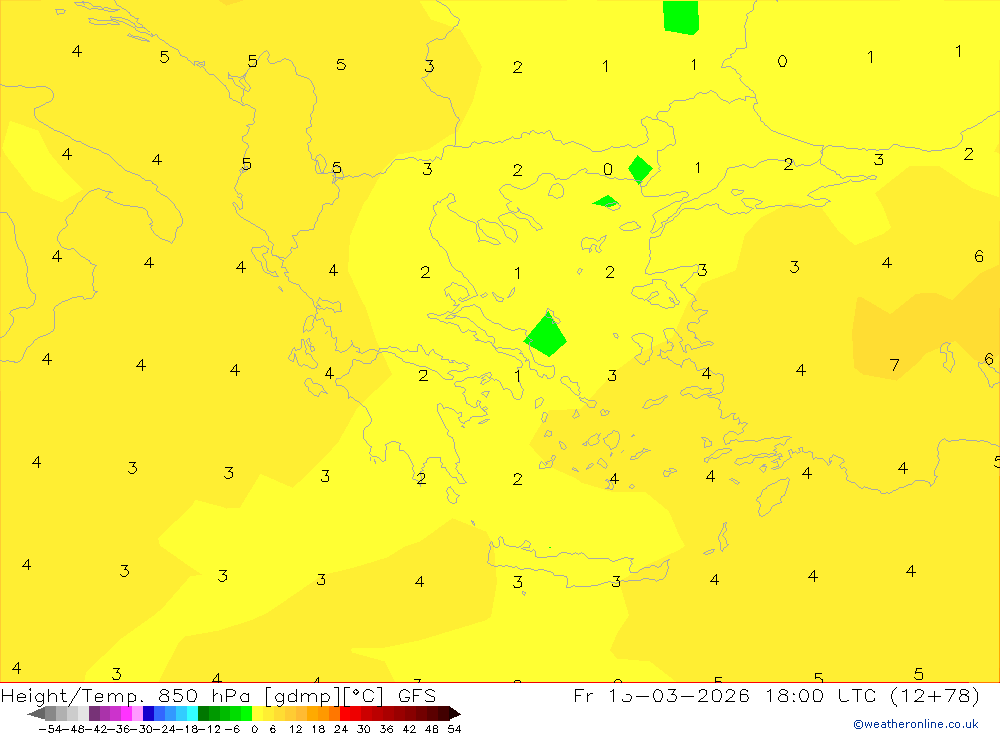Pick the cyan legend swatch
Viewport: 1000px width, 733px height.
point(192,713)
